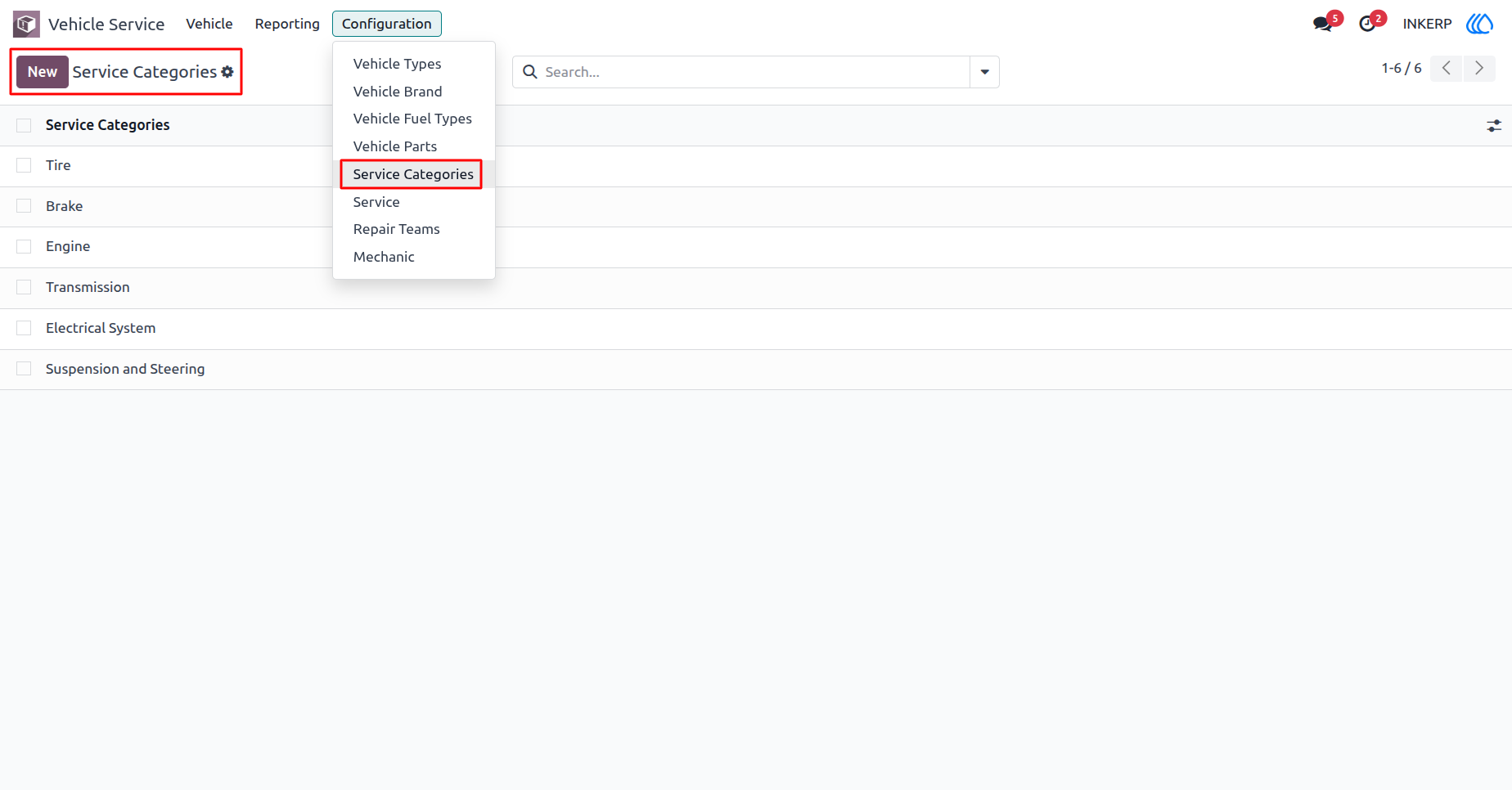Focus the Search input field
Viewport: 1512px width, 790px height.
[756, 72]
